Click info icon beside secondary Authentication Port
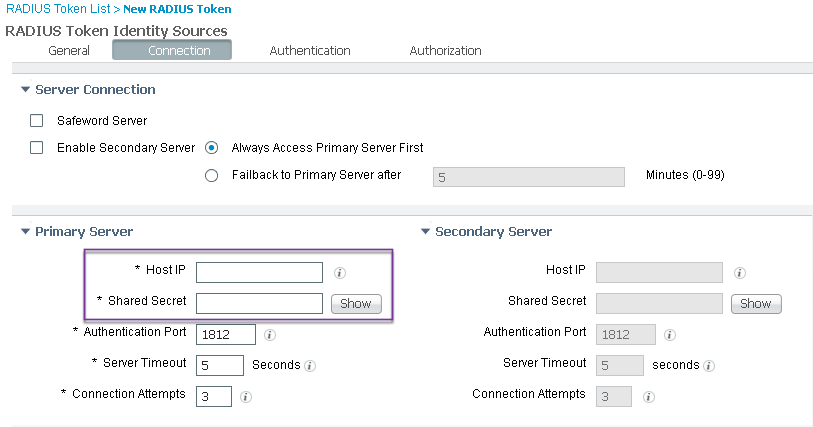Screen dimensions: 813x427 click(669, 335)
